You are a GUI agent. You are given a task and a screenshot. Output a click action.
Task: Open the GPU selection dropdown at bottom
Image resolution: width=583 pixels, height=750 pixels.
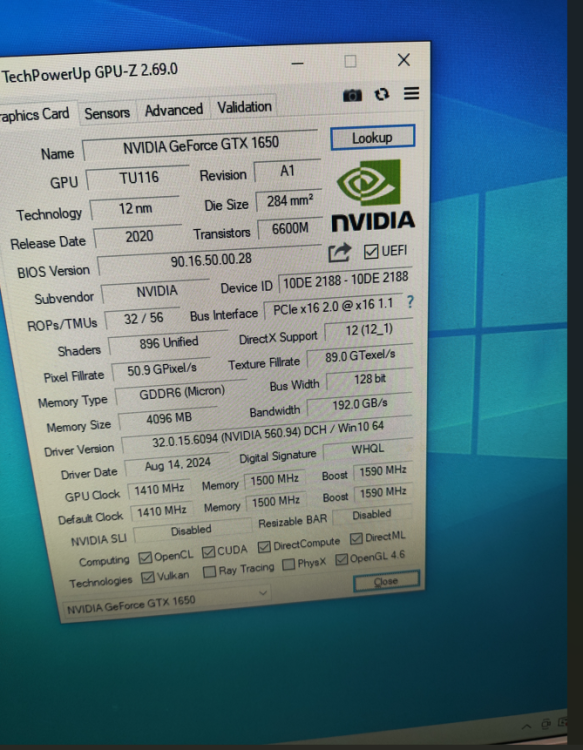(x=166, y=602)
